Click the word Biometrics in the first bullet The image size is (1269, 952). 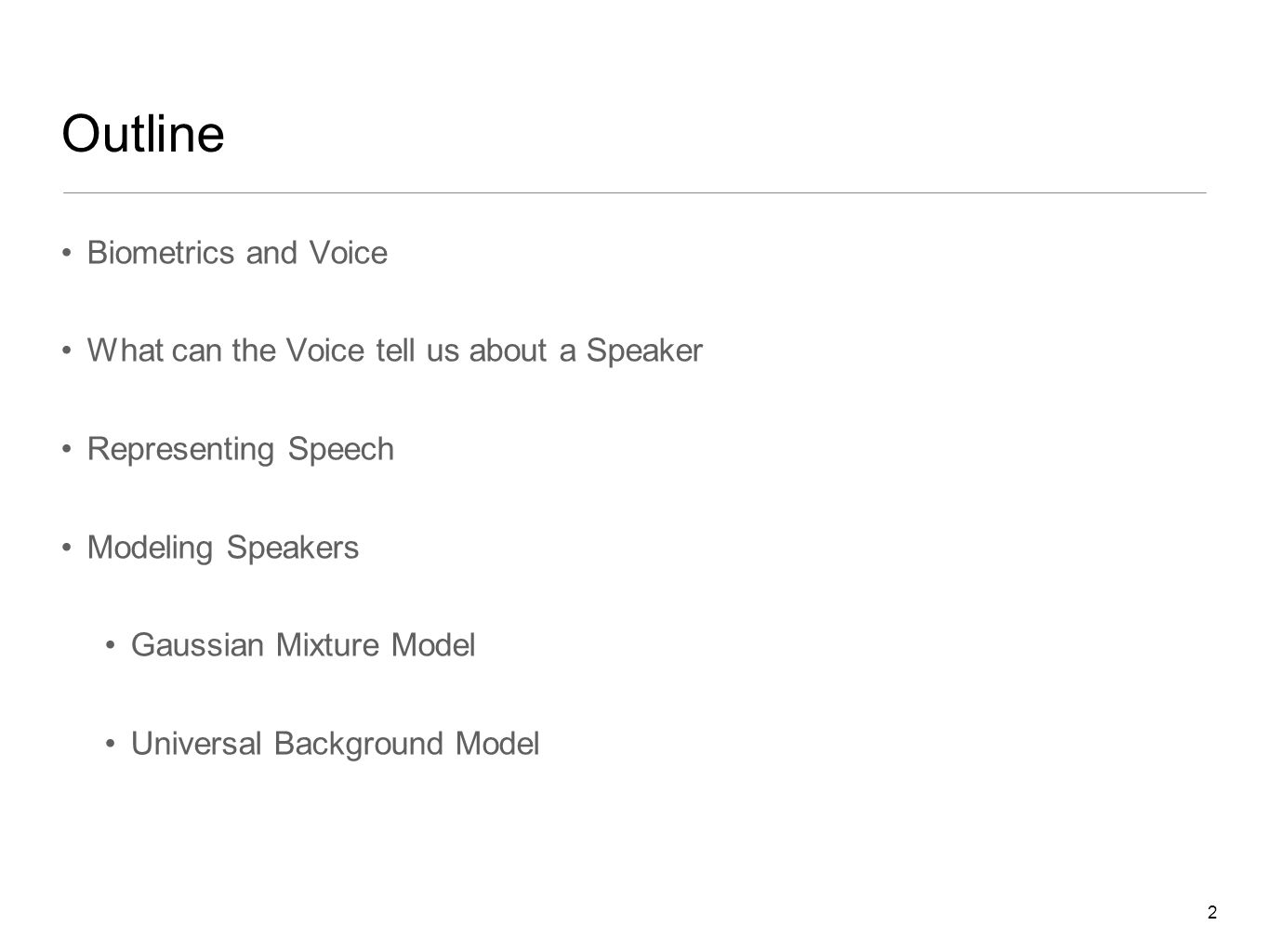[161, 253]
